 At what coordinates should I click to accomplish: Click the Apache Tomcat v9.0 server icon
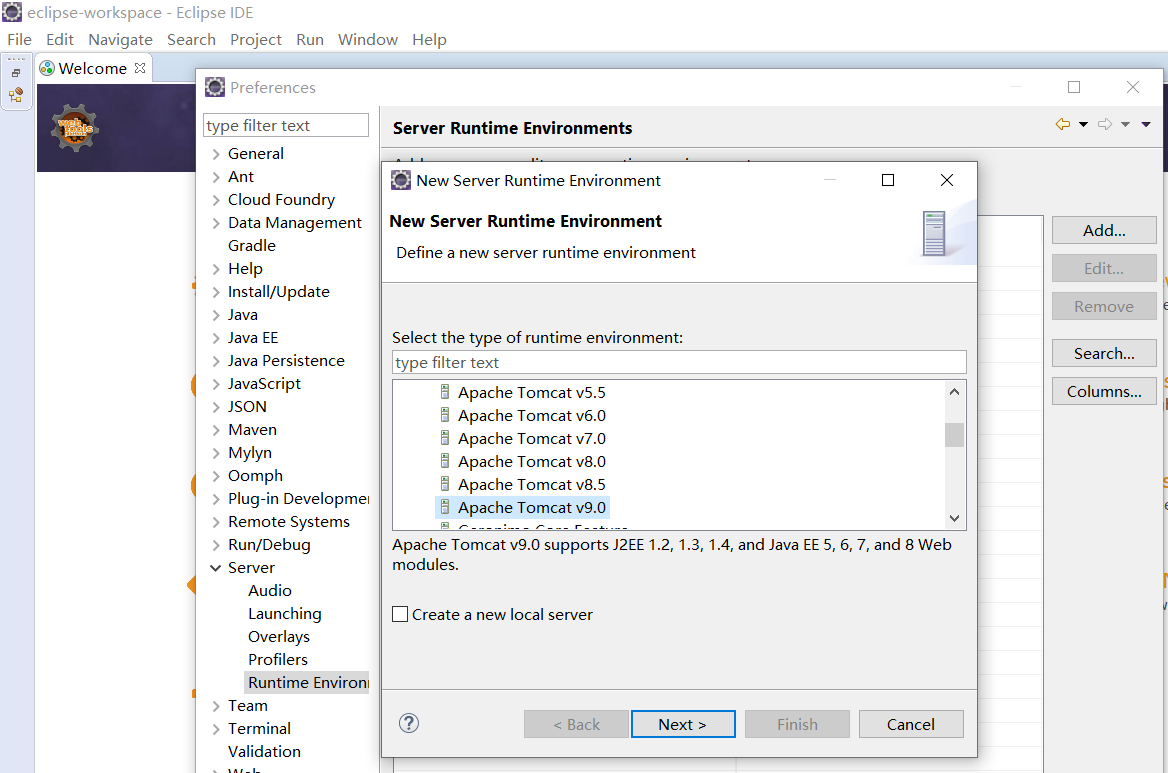[x=445, y=507]
